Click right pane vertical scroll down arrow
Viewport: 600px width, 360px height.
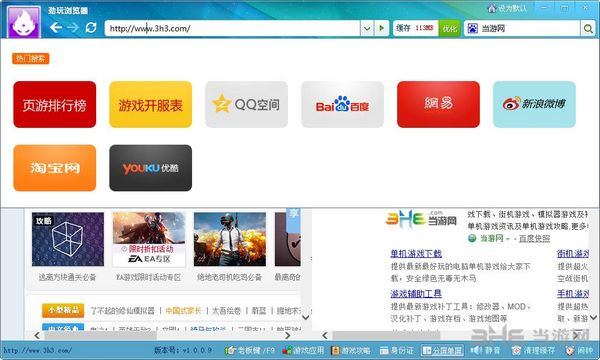pos(593,317)
